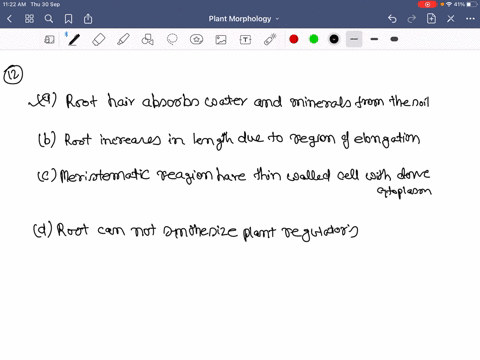Select the Lasso selection tool
The image size is (480, 360).
coord(172,40)
